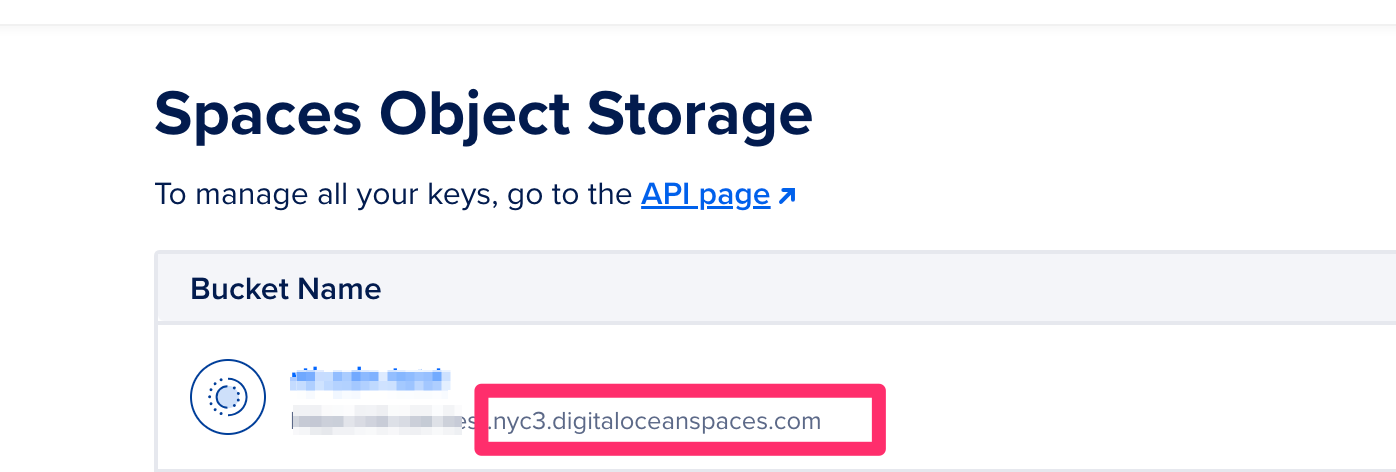The image size is (1396, 472).
Task: Click the word 'Spaces' in the heading
Action: point(257,115)
